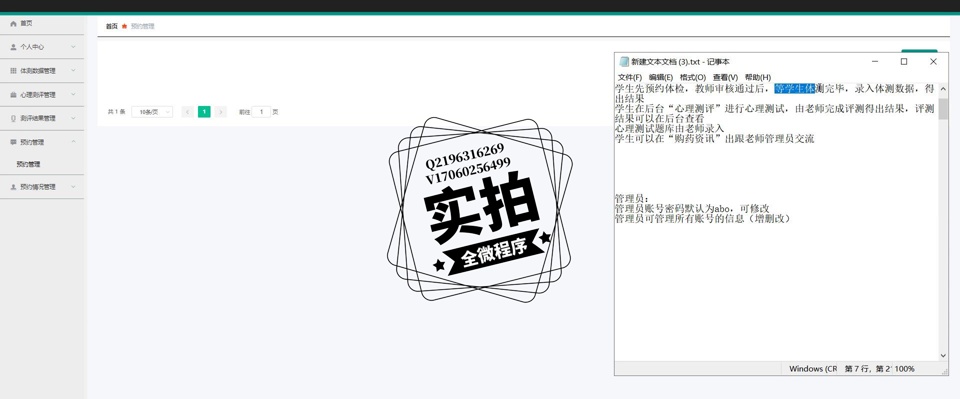The image size is (960, 399).
Task: Click the 首页 breadcrumb link
Action: (x=111, y=26)
